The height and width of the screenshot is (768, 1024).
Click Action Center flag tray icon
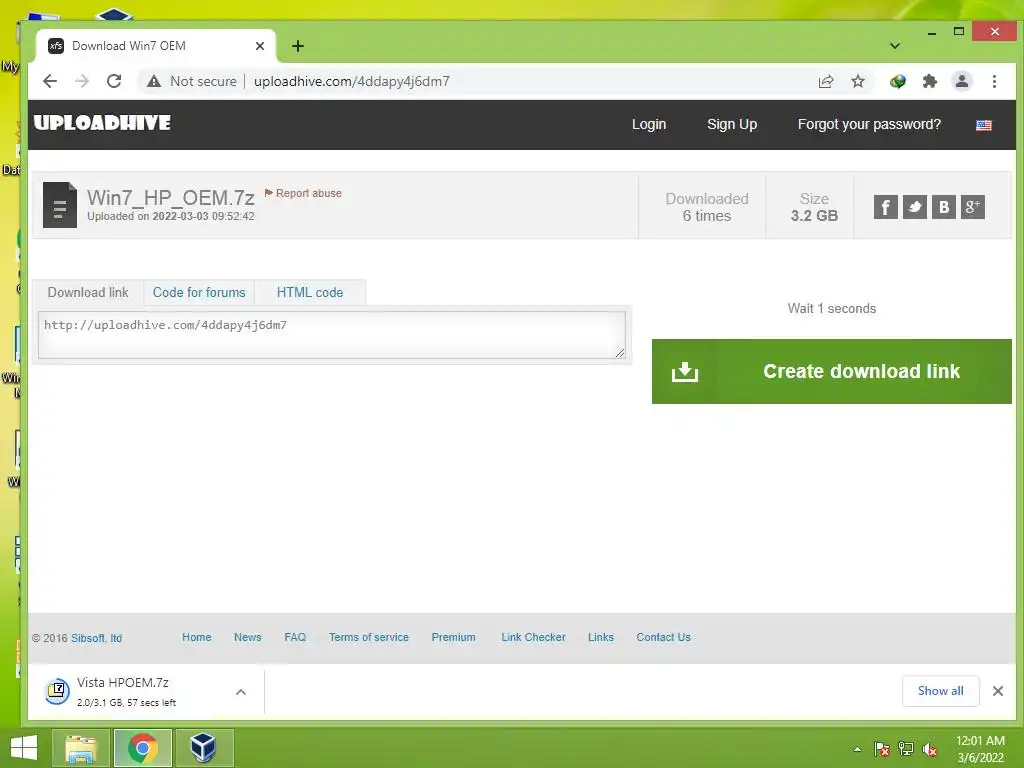coord(882,749)
